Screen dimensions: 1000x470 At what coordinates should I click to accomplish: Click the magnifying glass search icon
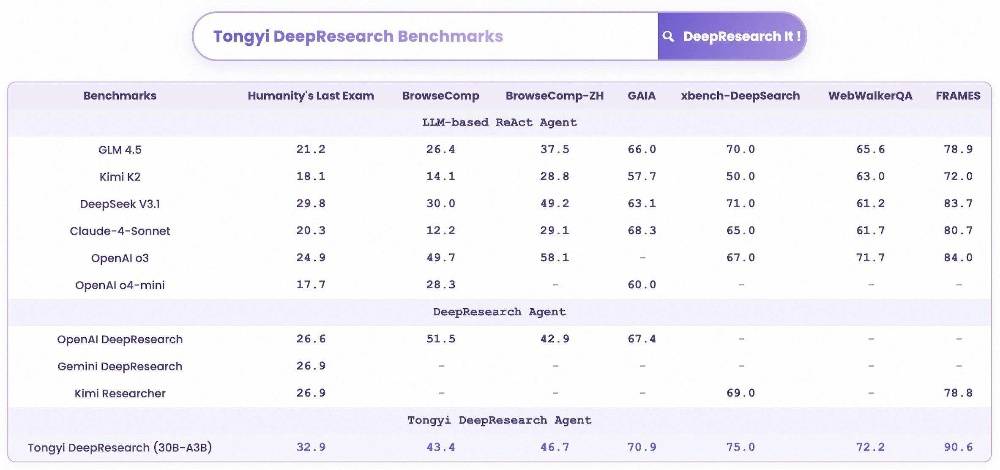click(x=668, y=36)
